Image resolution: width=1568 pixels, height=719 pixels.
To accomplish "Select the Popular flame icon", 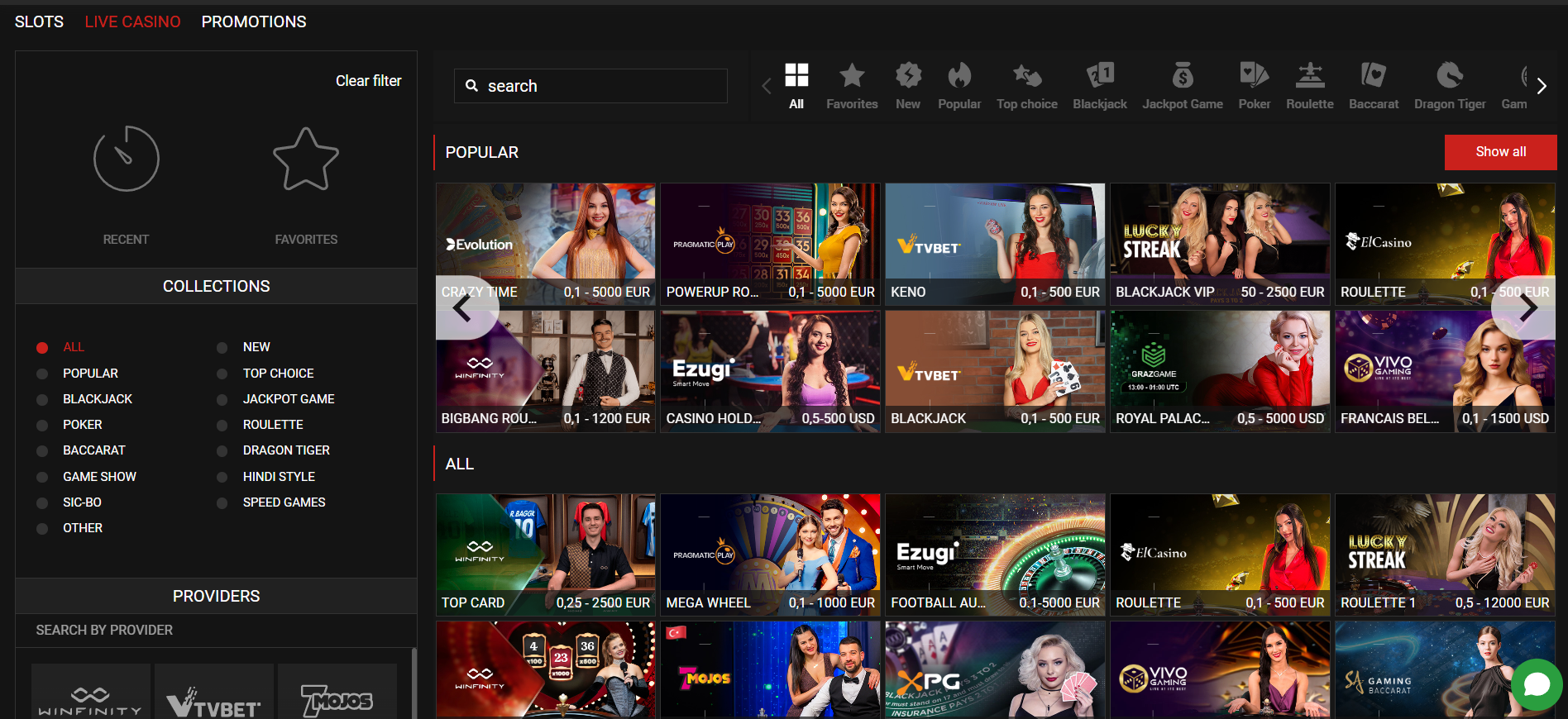I will (x=958, y=77).
